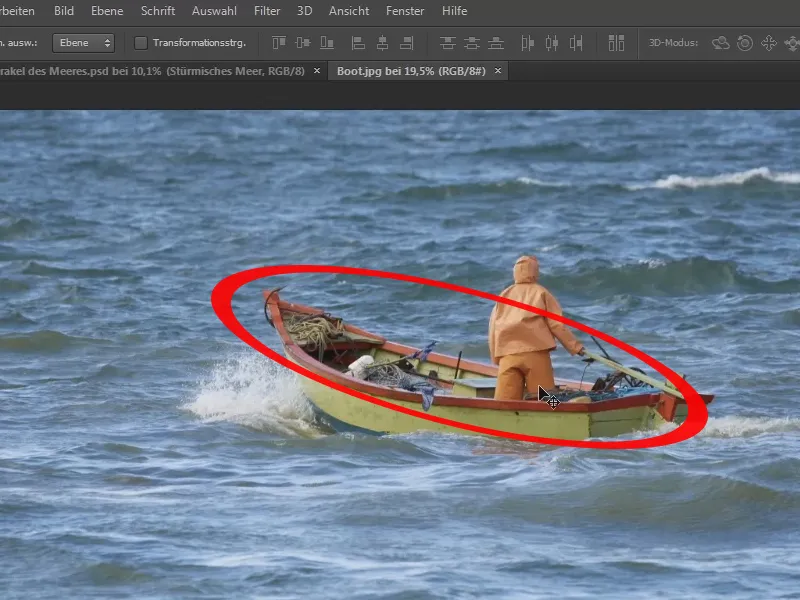Select the 3D roll mode icon
This screenshot has width=800, height=600.
point(745,43)
